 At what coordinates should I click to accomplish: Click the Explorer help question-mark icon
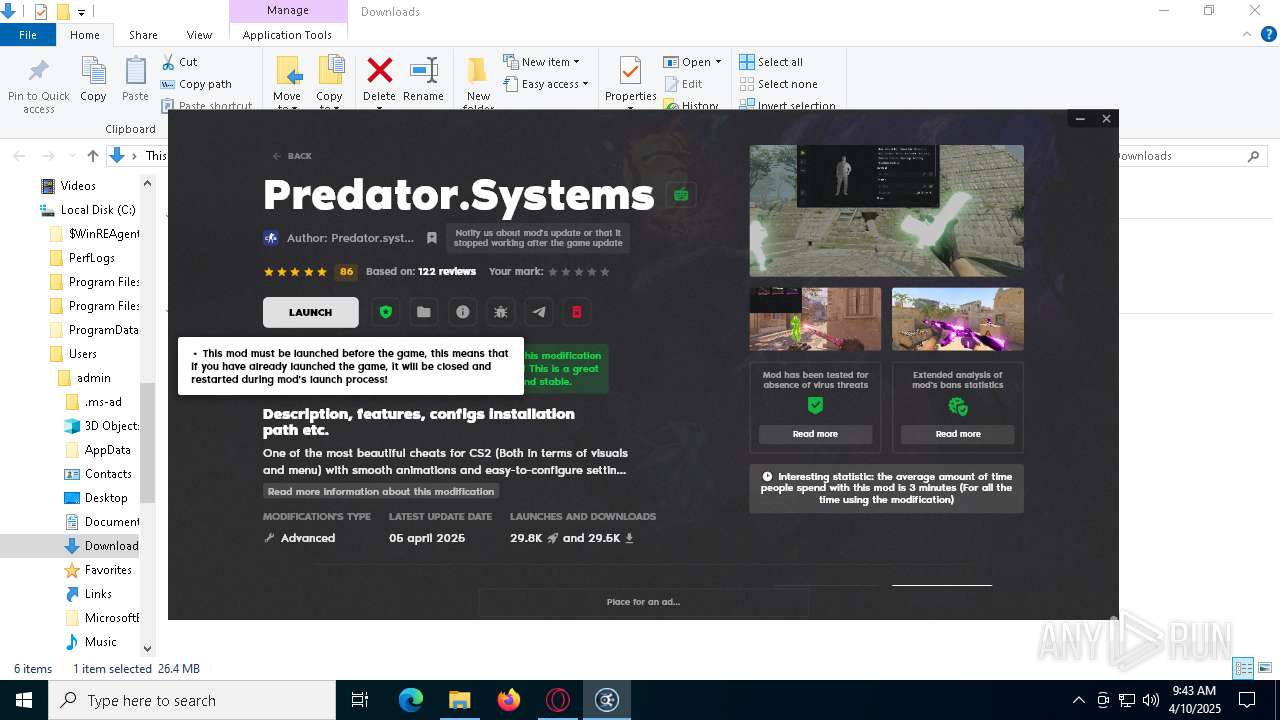1268,34
